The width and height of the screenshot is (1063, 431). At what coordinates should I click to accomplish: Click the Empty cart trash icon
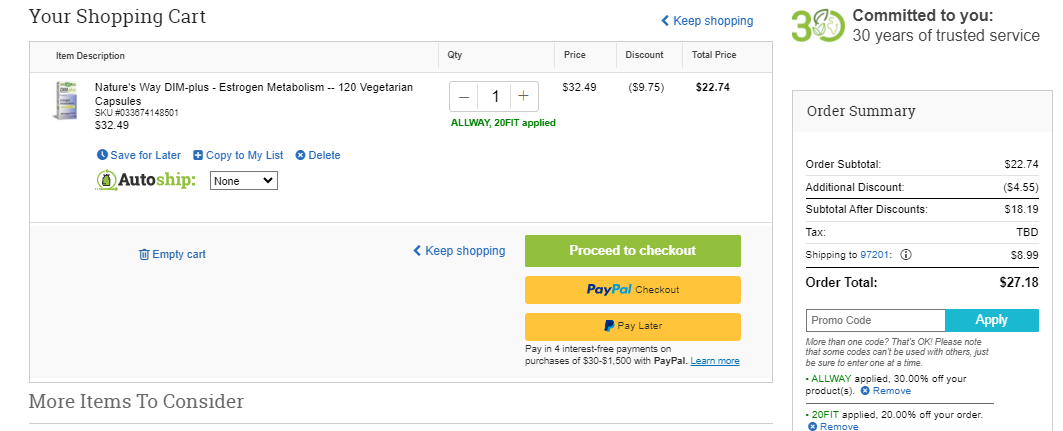144,254
